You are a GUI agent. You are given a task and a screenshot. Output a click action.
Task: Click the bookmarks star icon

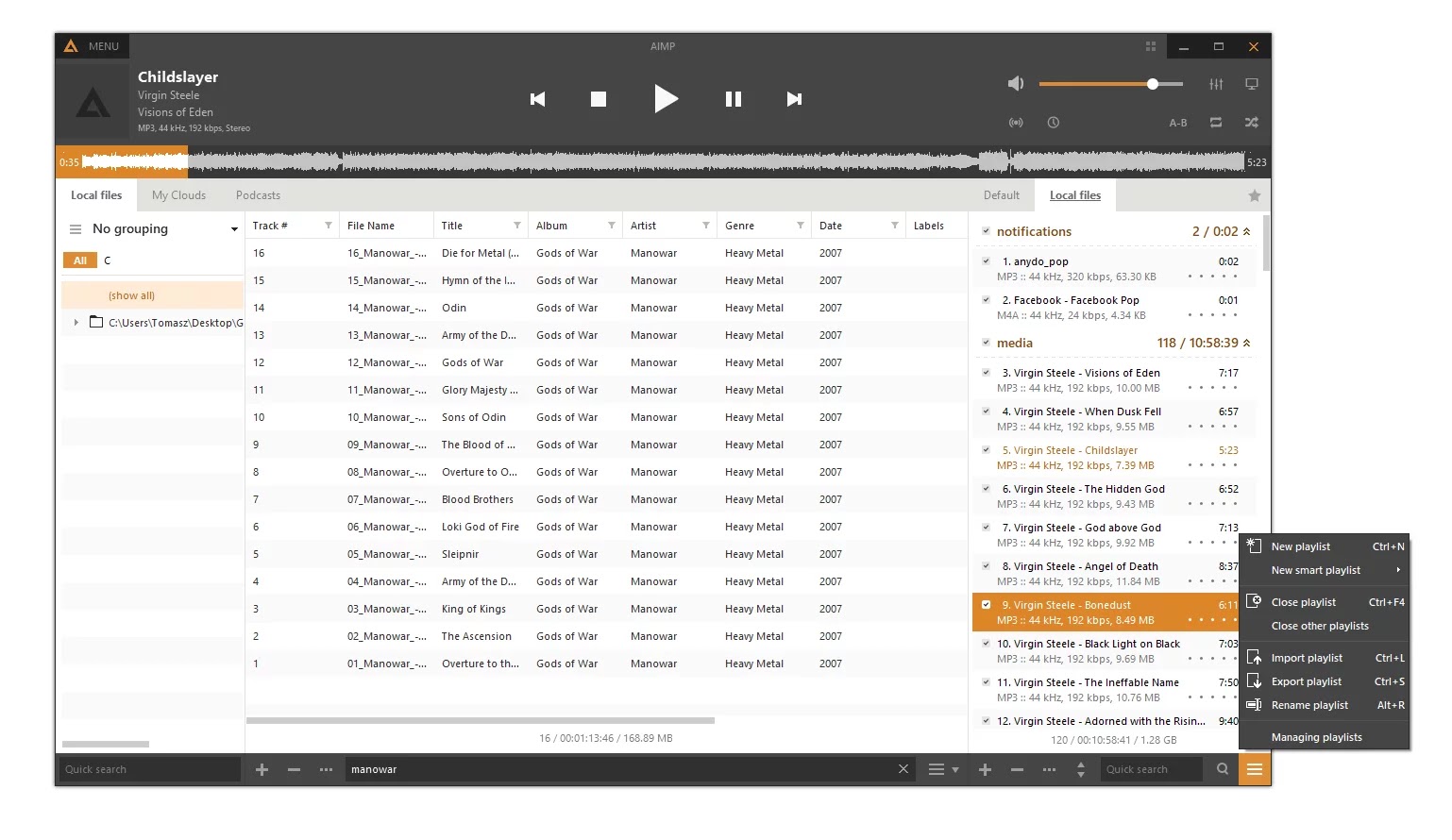[x=1255, y=195]
